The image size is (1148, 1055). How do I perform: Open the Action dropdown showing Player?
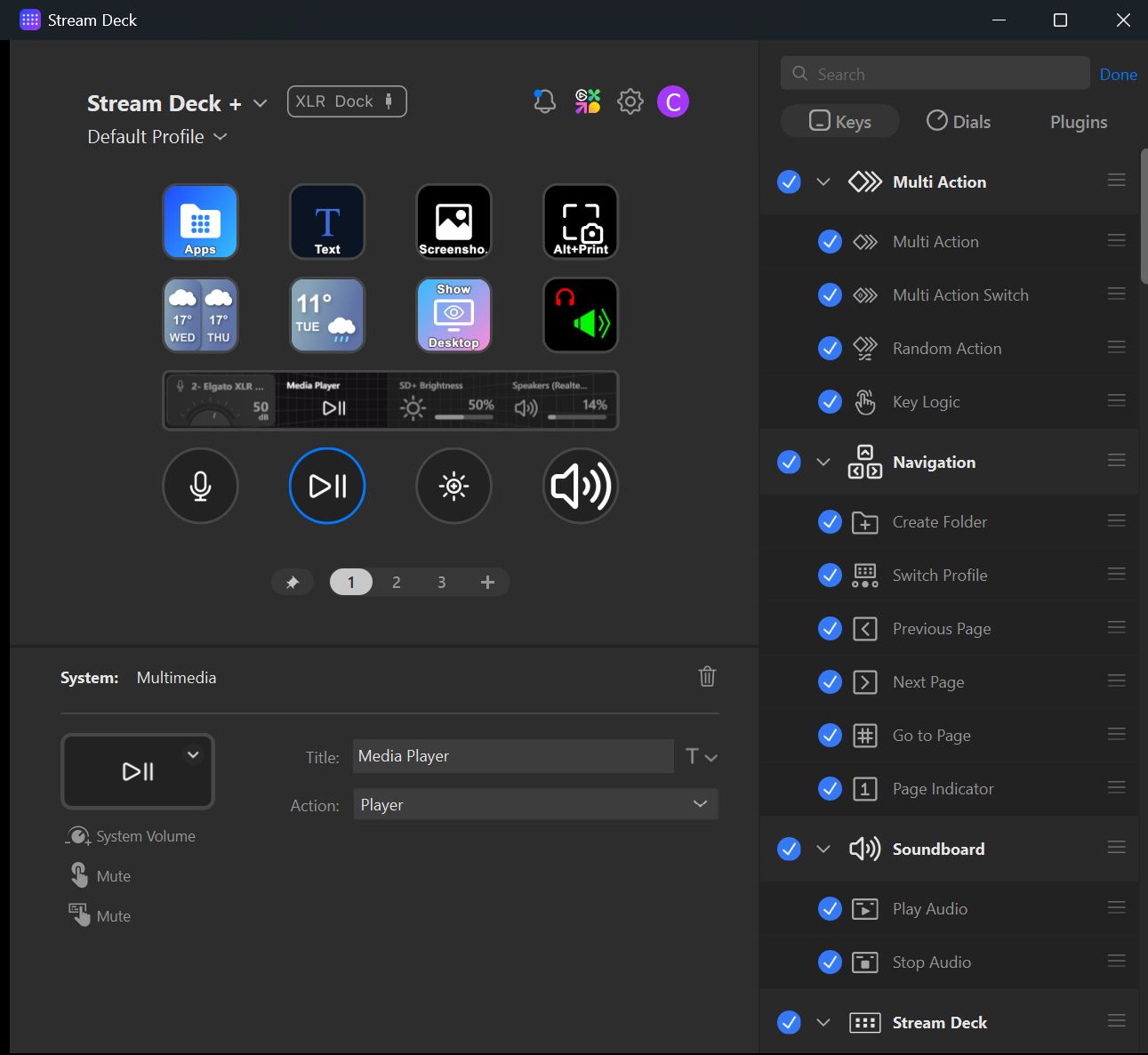click(x=535, y=804)
